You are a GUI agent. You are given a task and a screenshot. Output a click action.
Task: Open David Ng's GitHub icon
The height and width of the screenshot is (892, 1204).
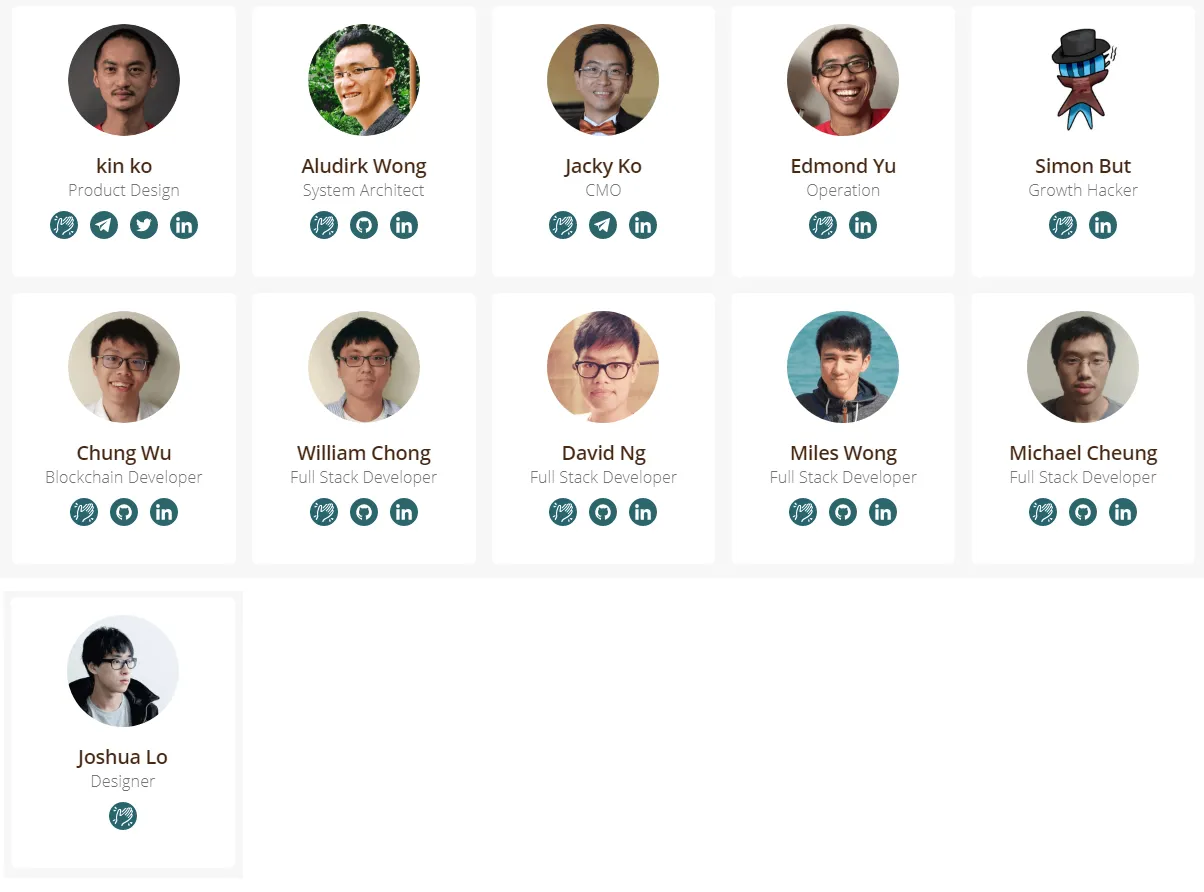tap(603, 512)
